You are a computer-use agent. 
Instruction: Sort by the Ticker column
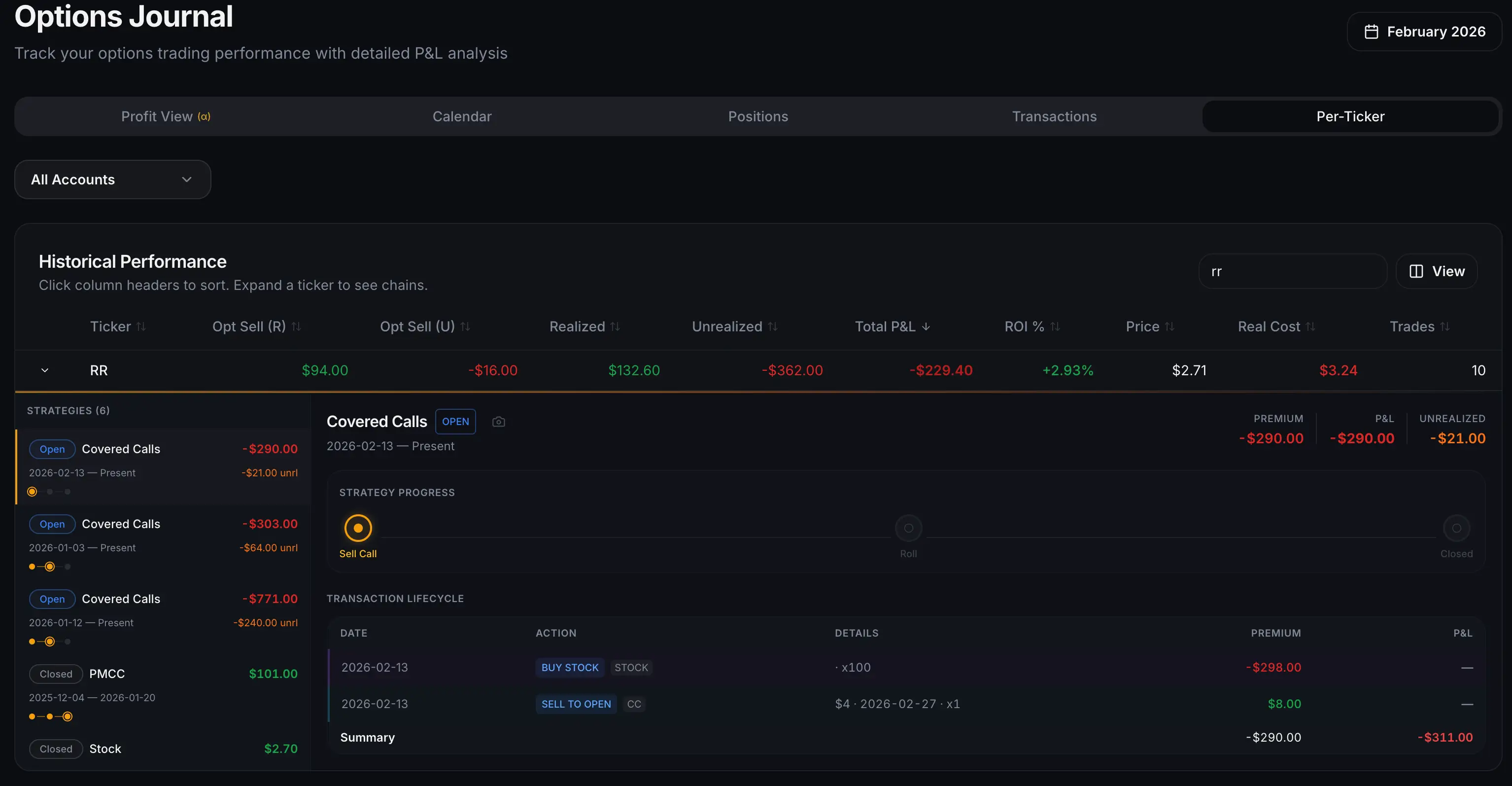117,326
